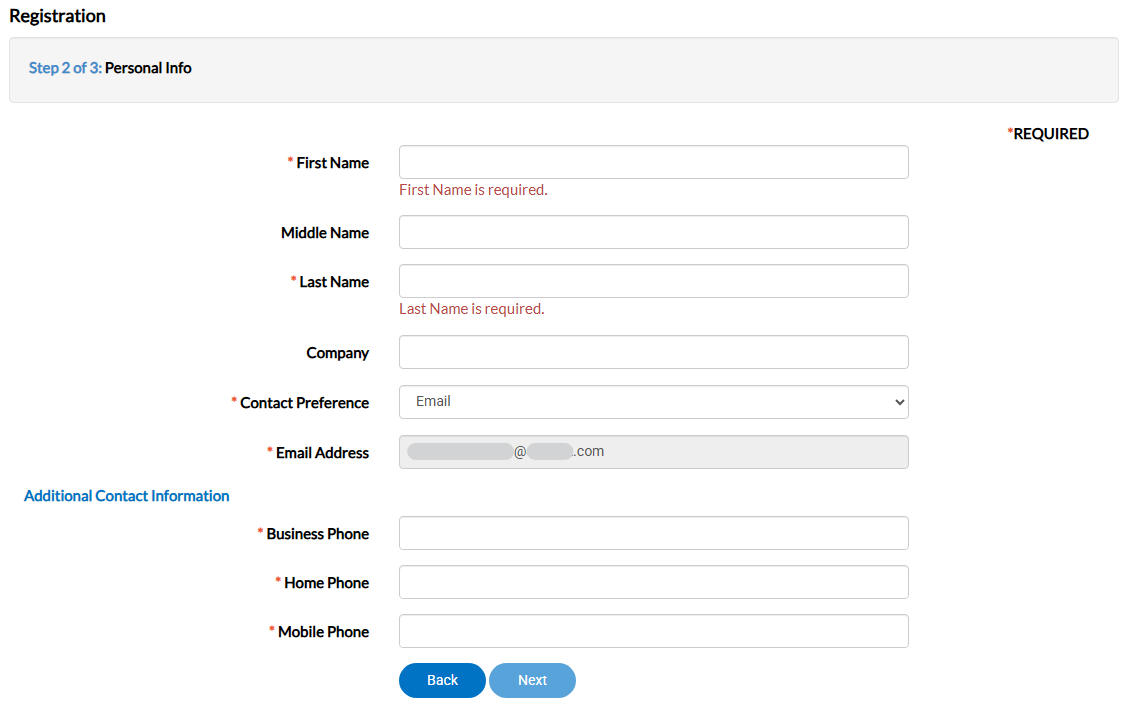This screenshot has width=1137, height=702.
Task: Open the Contact Preference dropdown
Action: pyautogui.click(x=653, y=402)
